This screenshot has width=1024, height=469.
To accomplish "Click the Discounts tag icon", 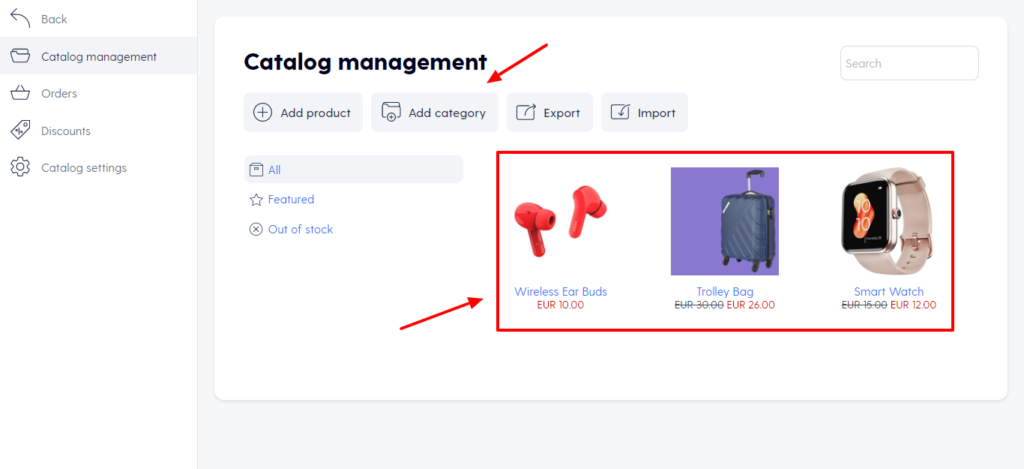I will coord(20,131).
